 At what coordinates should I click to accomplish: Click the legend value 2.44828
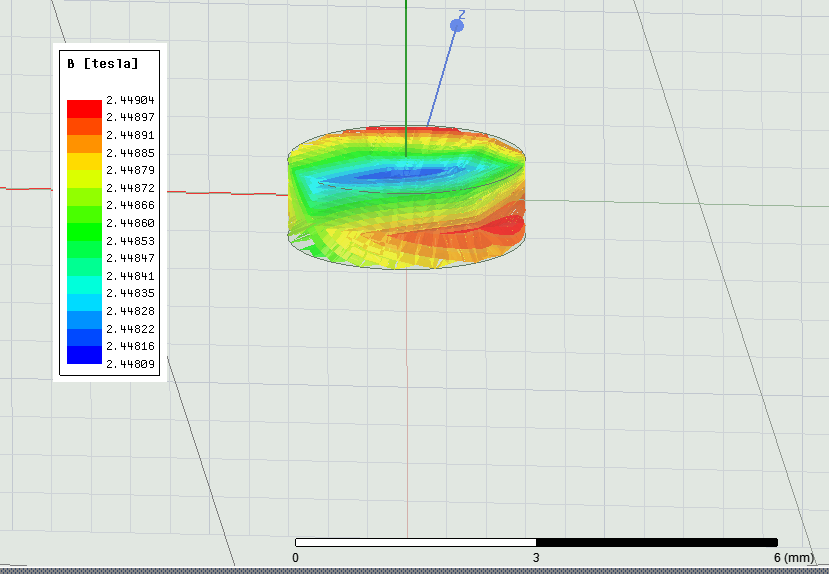(131, 311)
